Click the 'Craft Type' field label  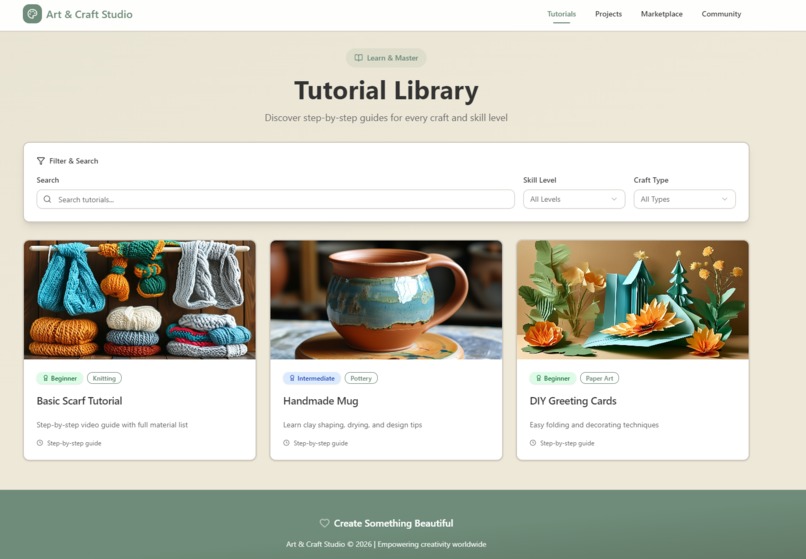(651, 180)
